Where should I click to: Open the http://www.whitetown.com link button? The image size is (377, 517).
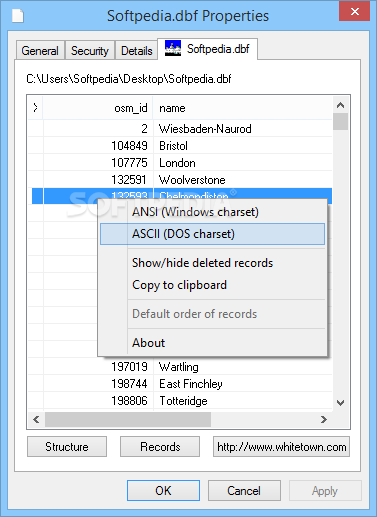coord(282,447)
